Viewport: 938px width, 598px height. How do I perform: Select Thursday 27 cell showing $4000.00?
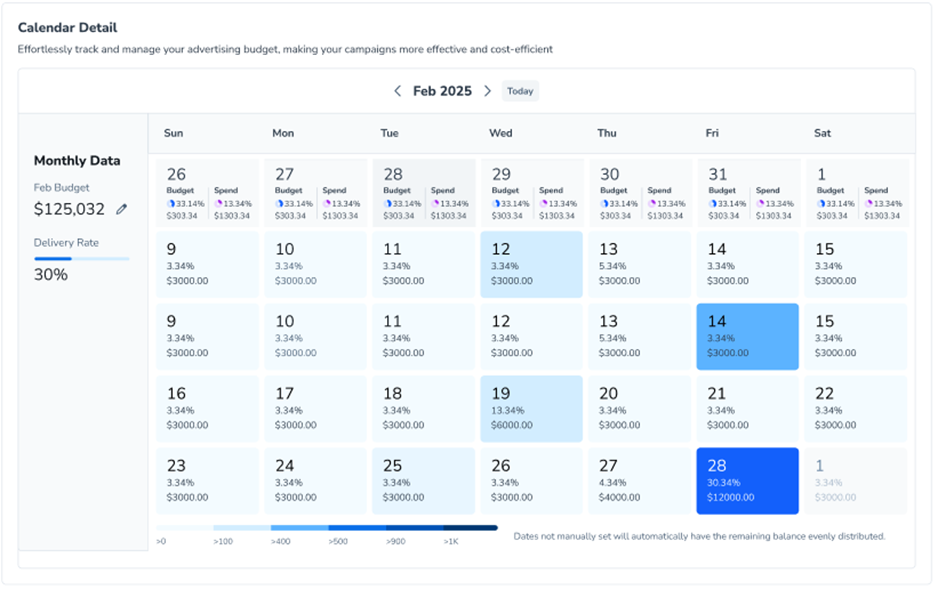click(x=639, y=481)
